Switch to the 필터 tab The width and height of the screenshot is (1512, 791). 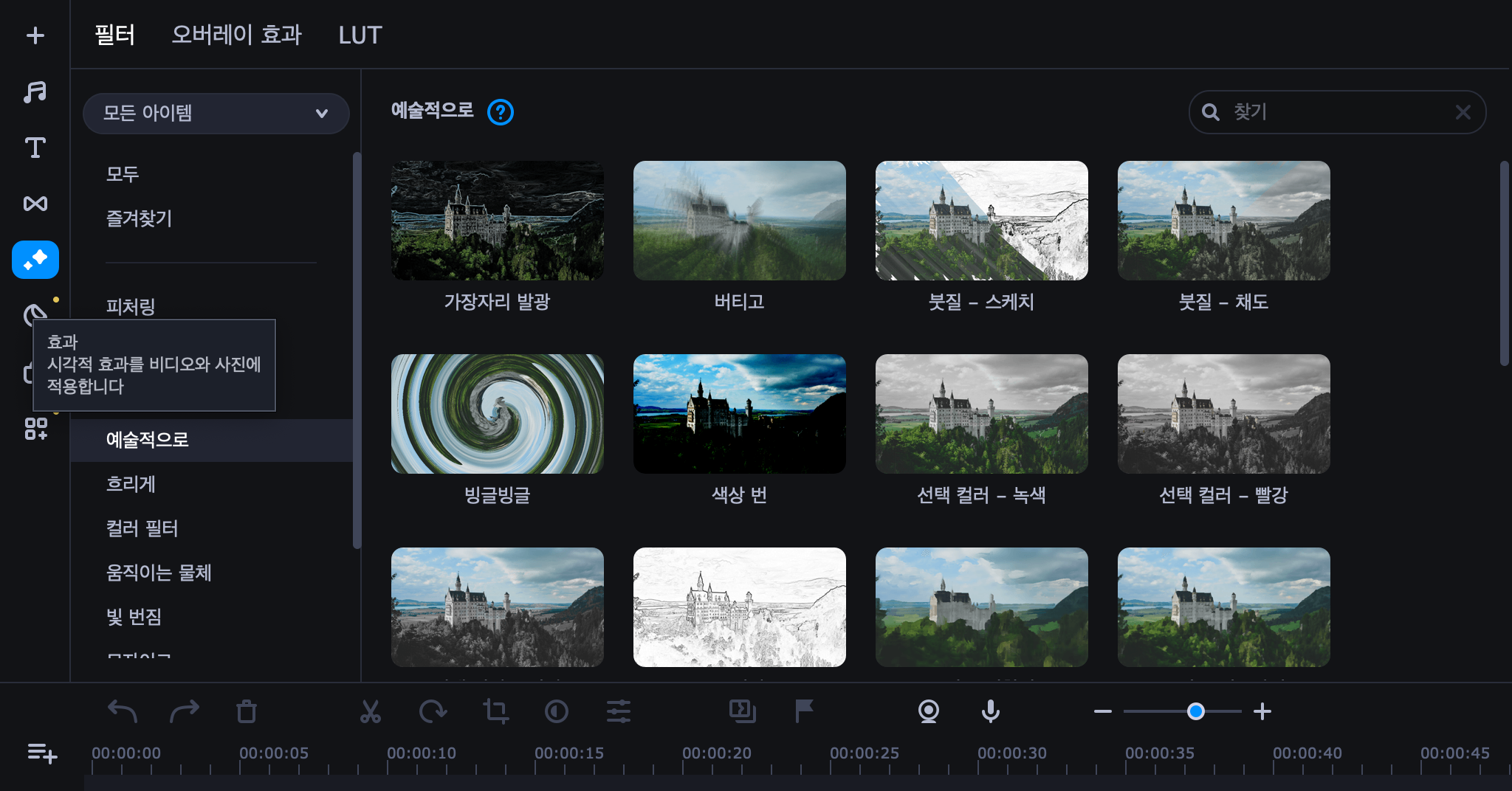[114, 35]
